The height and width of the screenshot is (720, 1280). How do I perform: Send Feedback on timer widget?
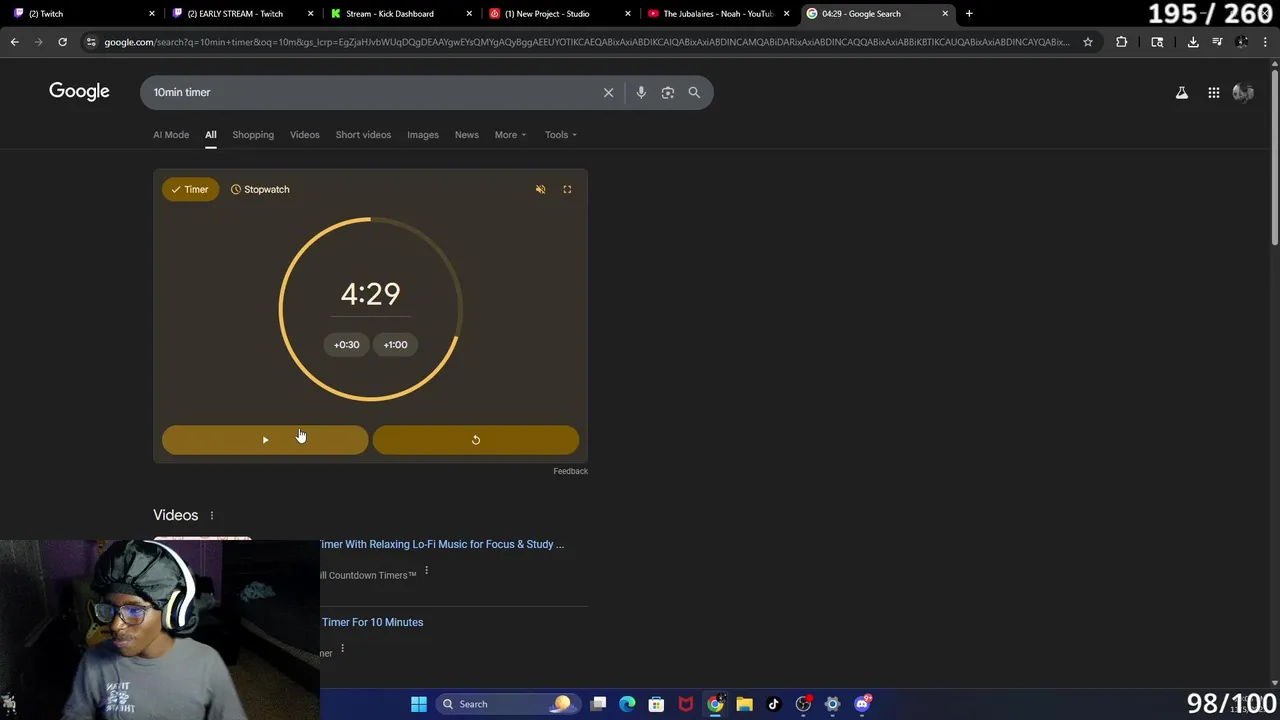click(571, 471)
